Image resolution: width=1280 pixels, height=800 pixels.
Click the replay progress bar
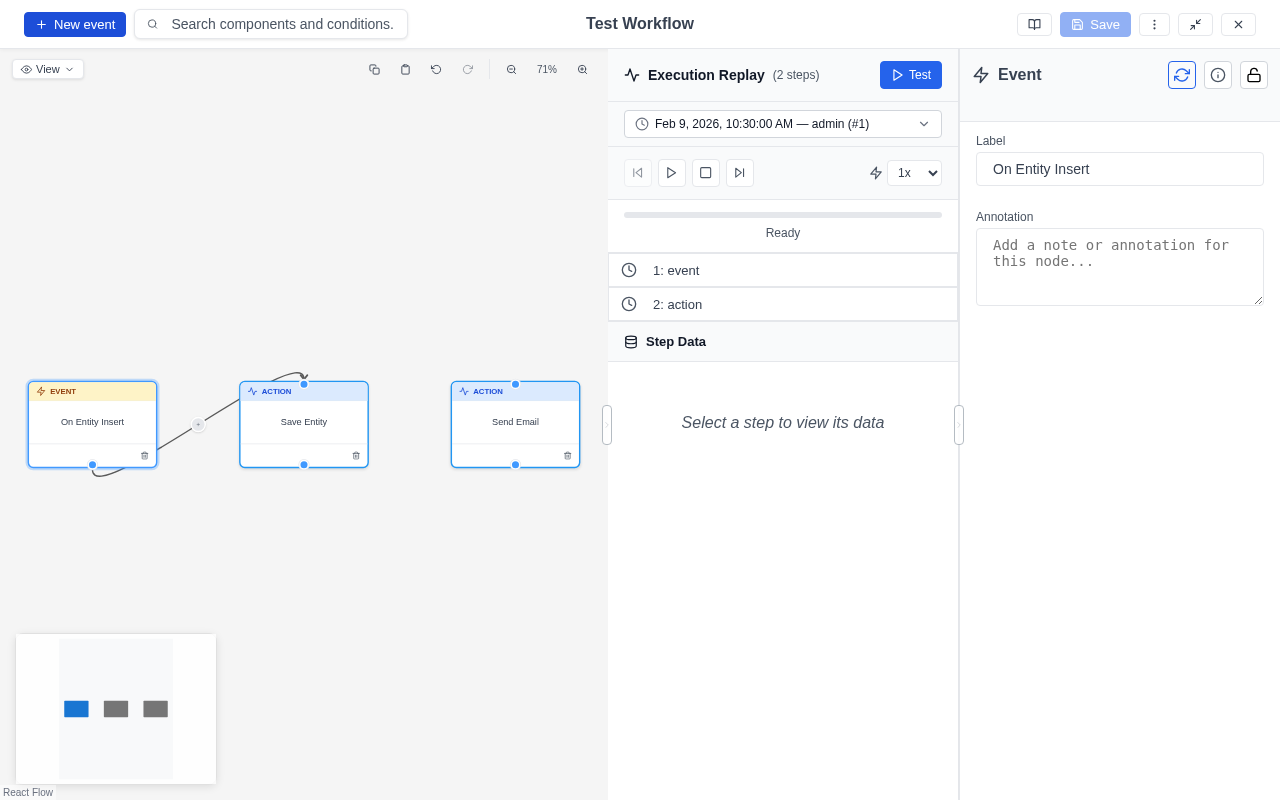[x=782, y=215]
